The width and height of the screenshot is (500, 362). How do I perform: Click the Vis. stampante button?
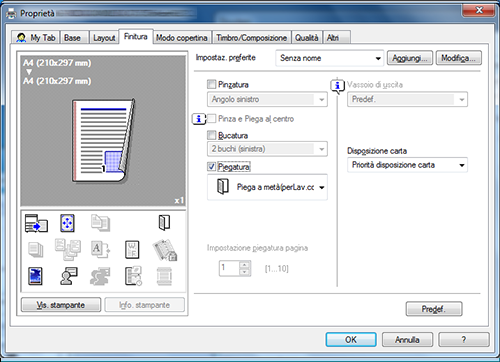[x=61, y=305]
